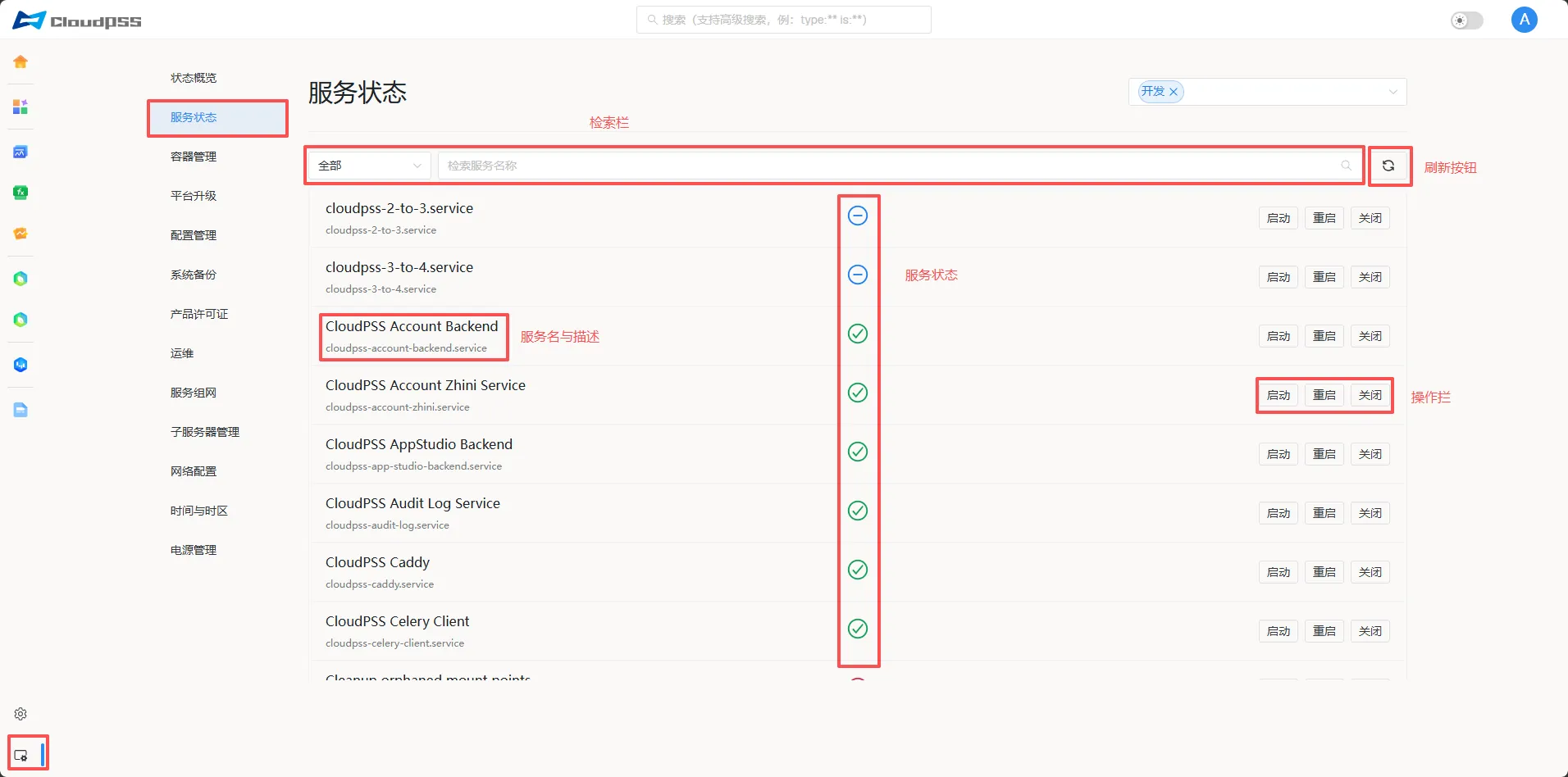
Task: Open the blue line-chart app icon
Action: tap(21, 152)
